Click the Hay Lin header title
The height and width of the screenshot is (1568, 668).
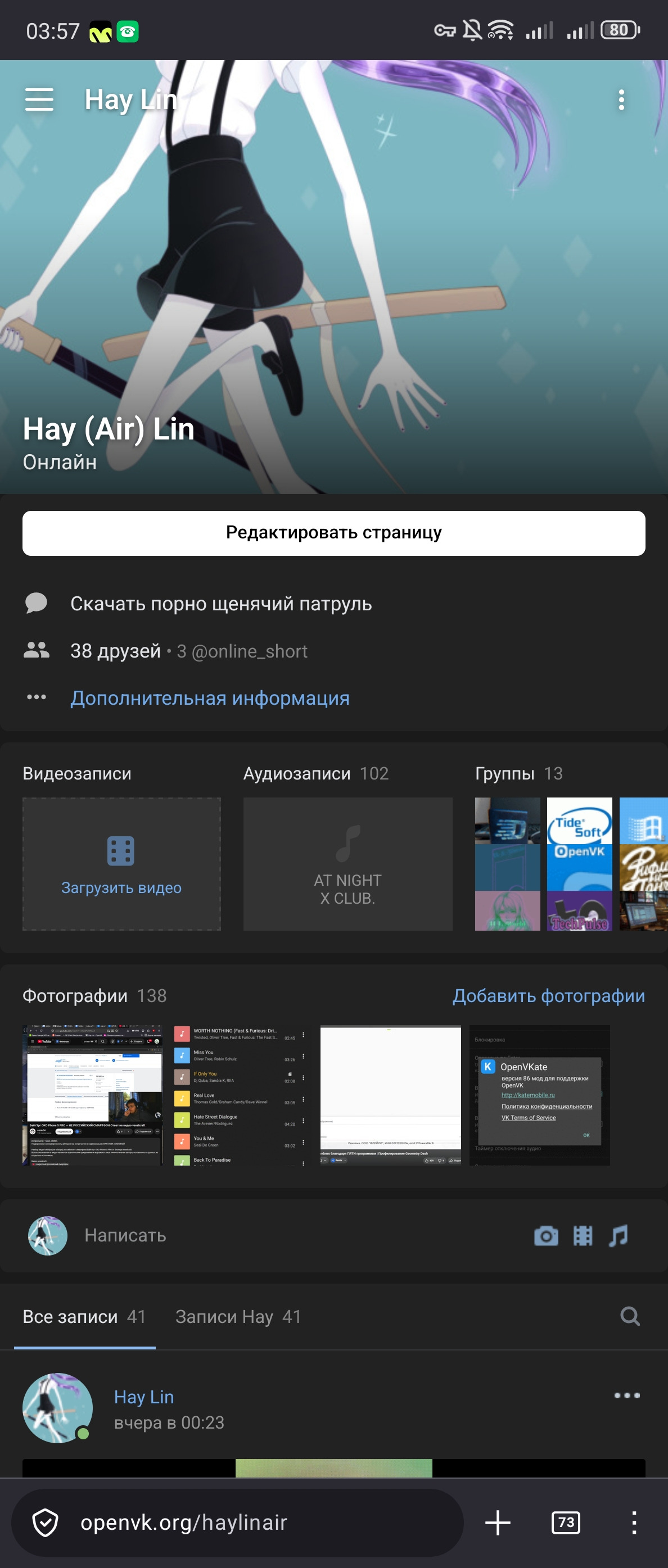[x=131, y=99]
